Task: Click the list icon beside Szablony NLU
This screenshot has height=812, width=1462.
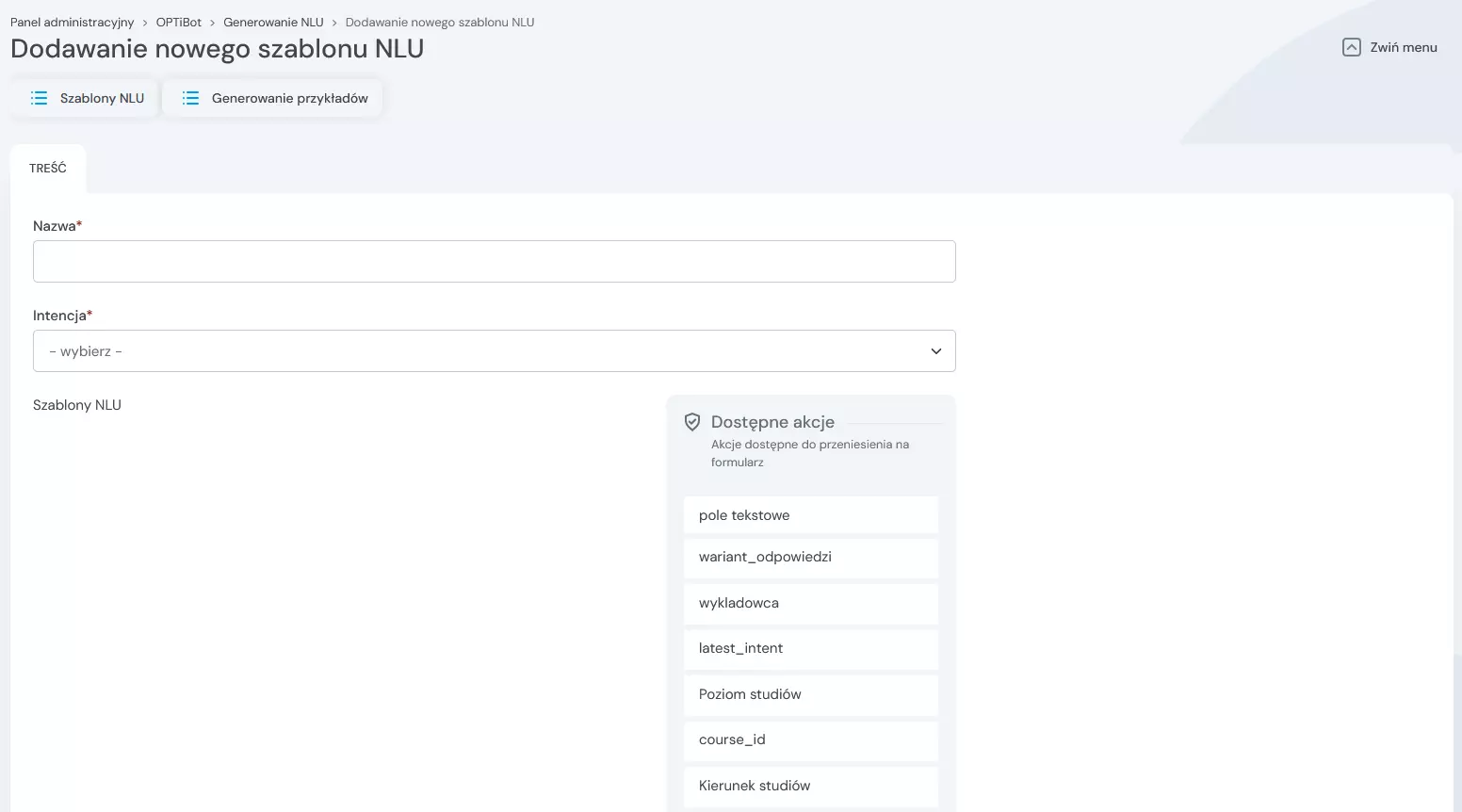Action: coord(39,97)
